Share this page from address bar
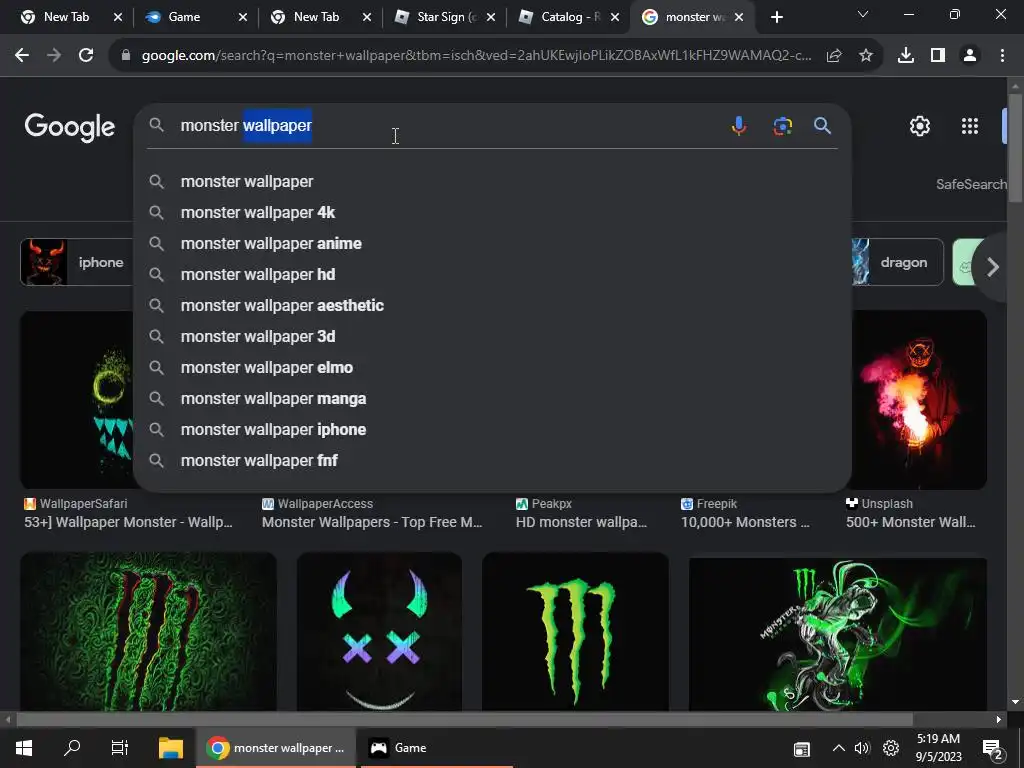 [x=834, y=56]
